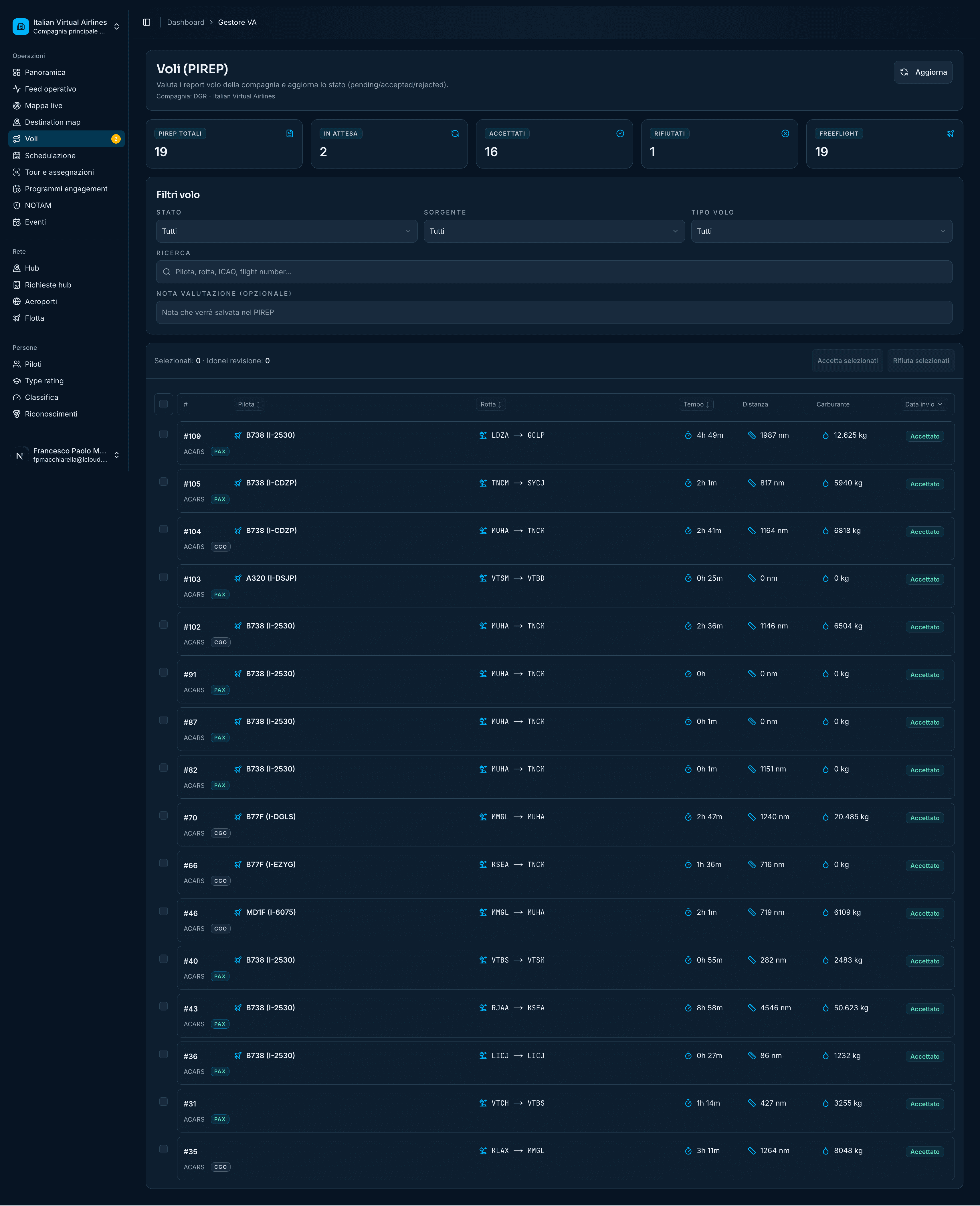Click the Feed operativo pulse icon
Image resolution: width=980 pixels, height=1206 pixels.
tap(17, 89)
